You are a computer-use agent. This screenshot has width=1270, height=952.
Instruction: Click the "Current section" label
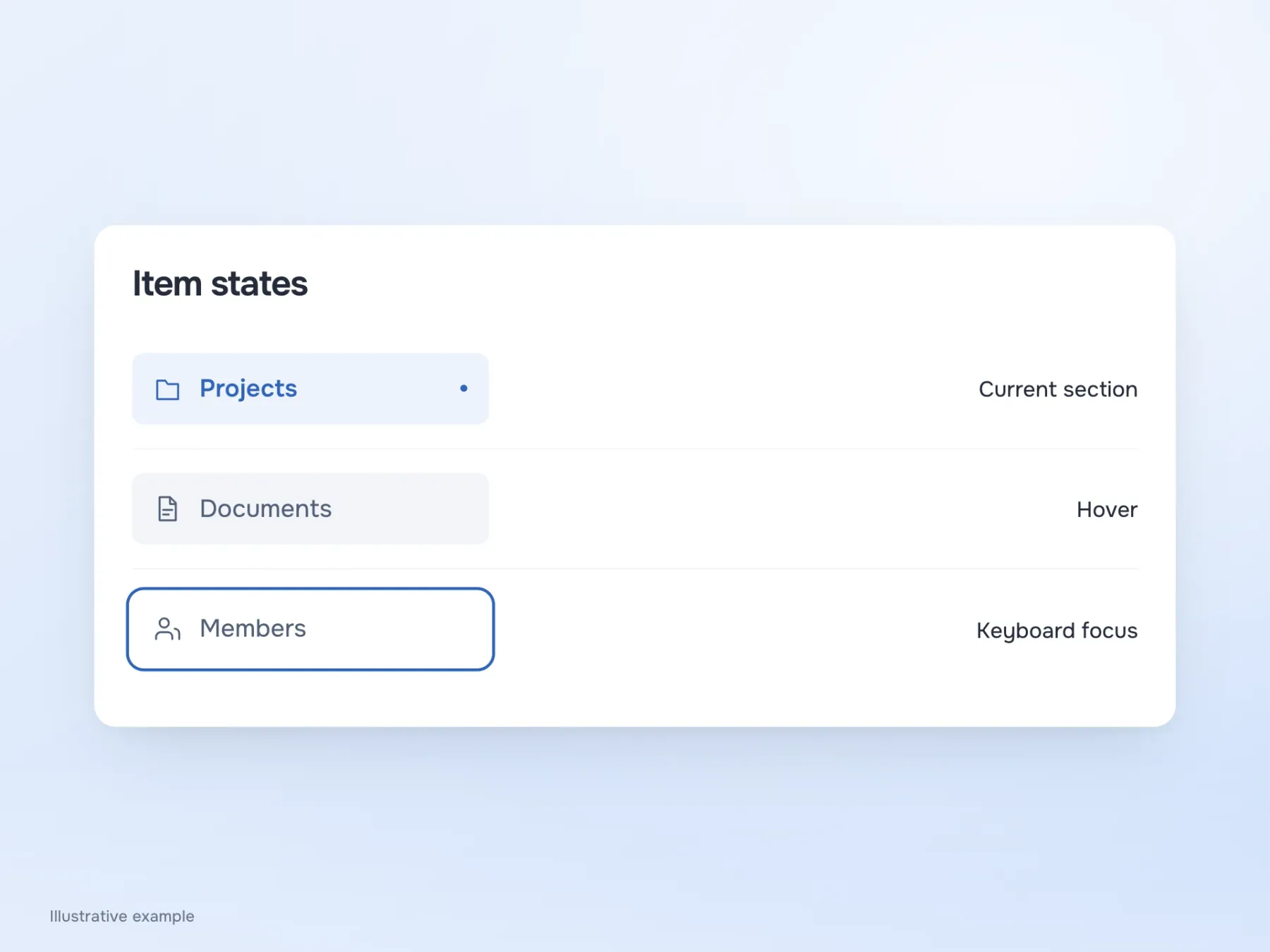pyautogui.click(x=1058, y=389)
